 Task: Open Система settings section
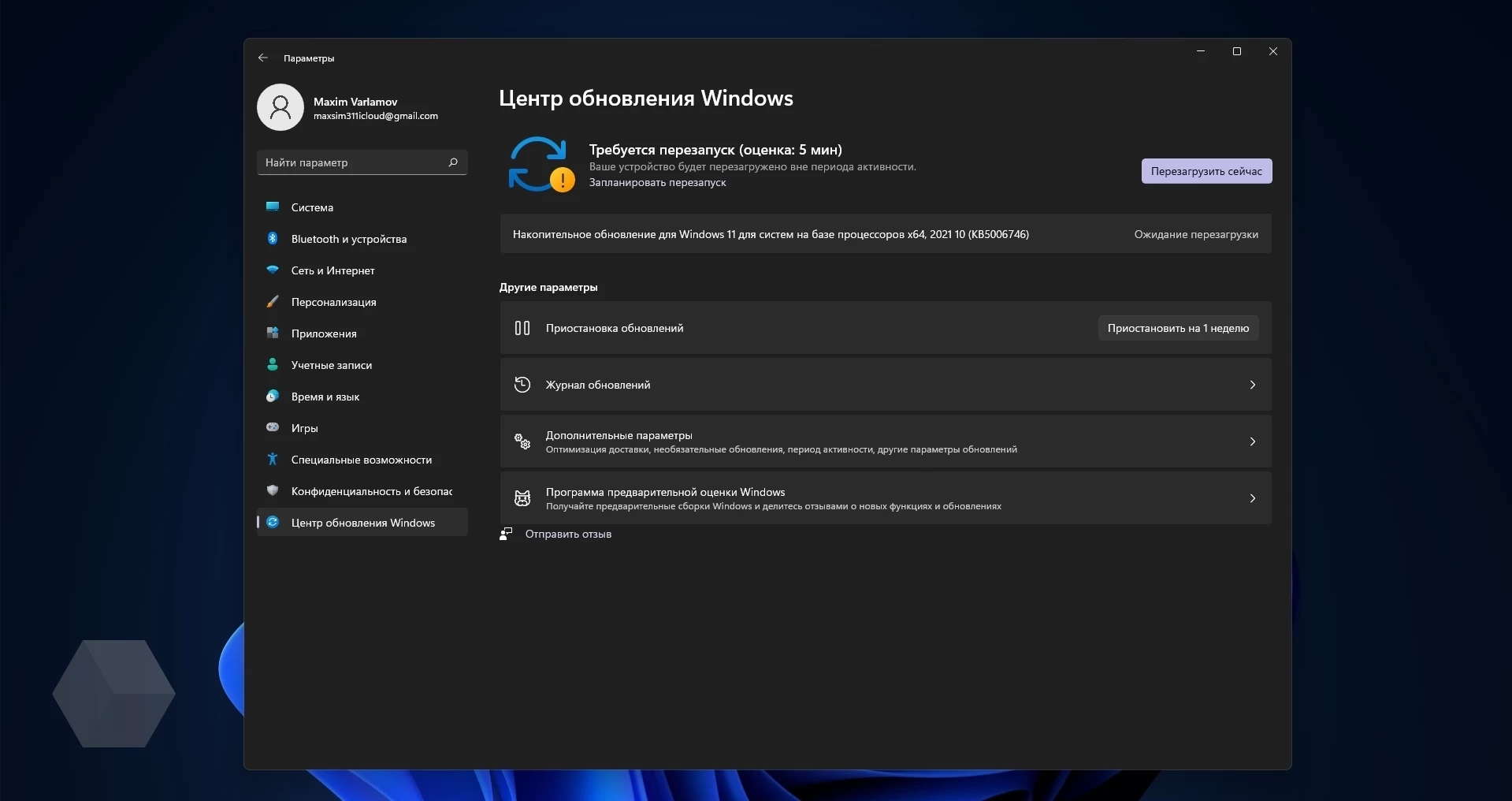pos(362,207)
